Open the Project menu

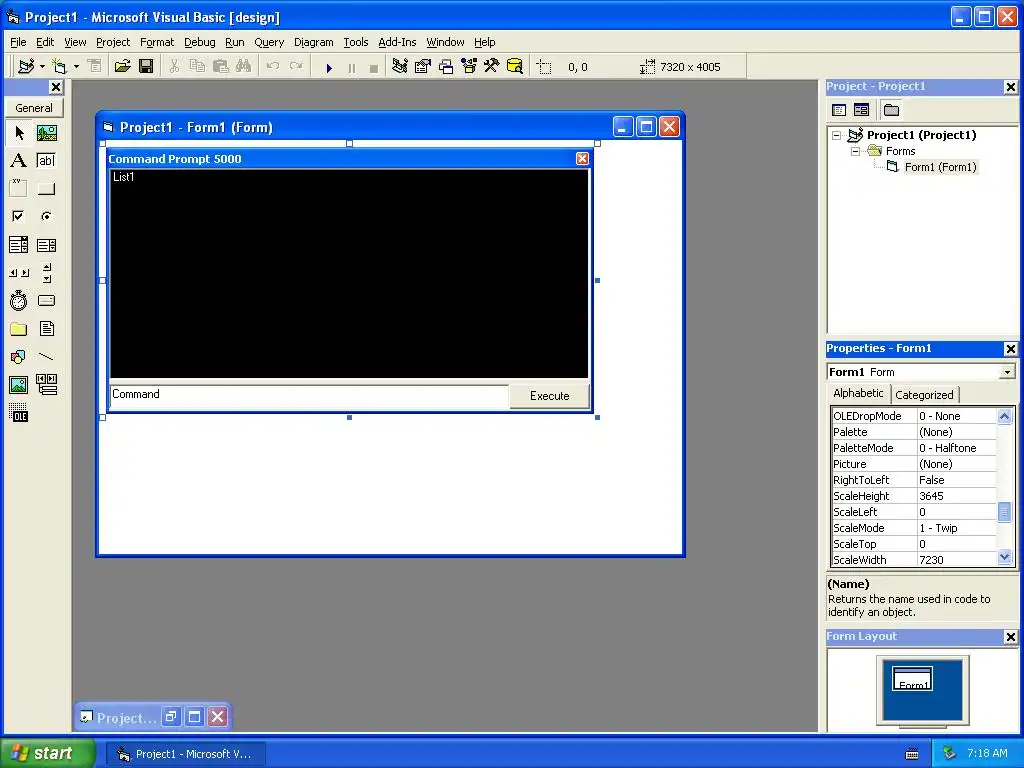(113, 42)
